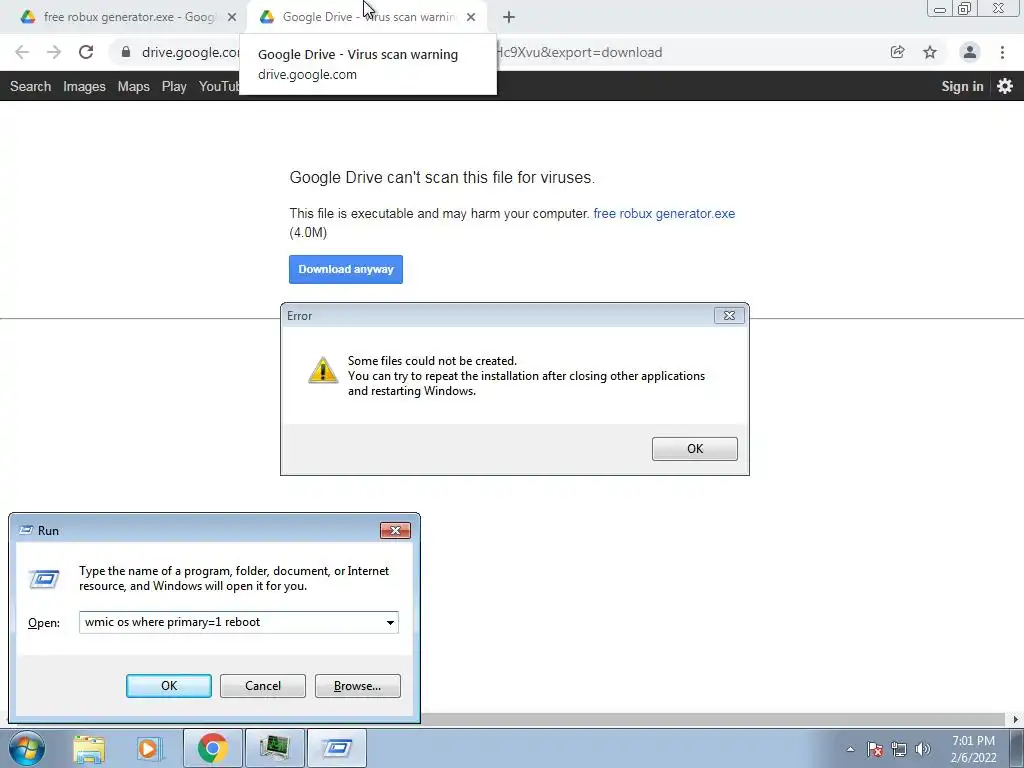This screenshot has width=1024, height=768.
Task: Click OK in the Error dialog
Action: click(695, 449)
